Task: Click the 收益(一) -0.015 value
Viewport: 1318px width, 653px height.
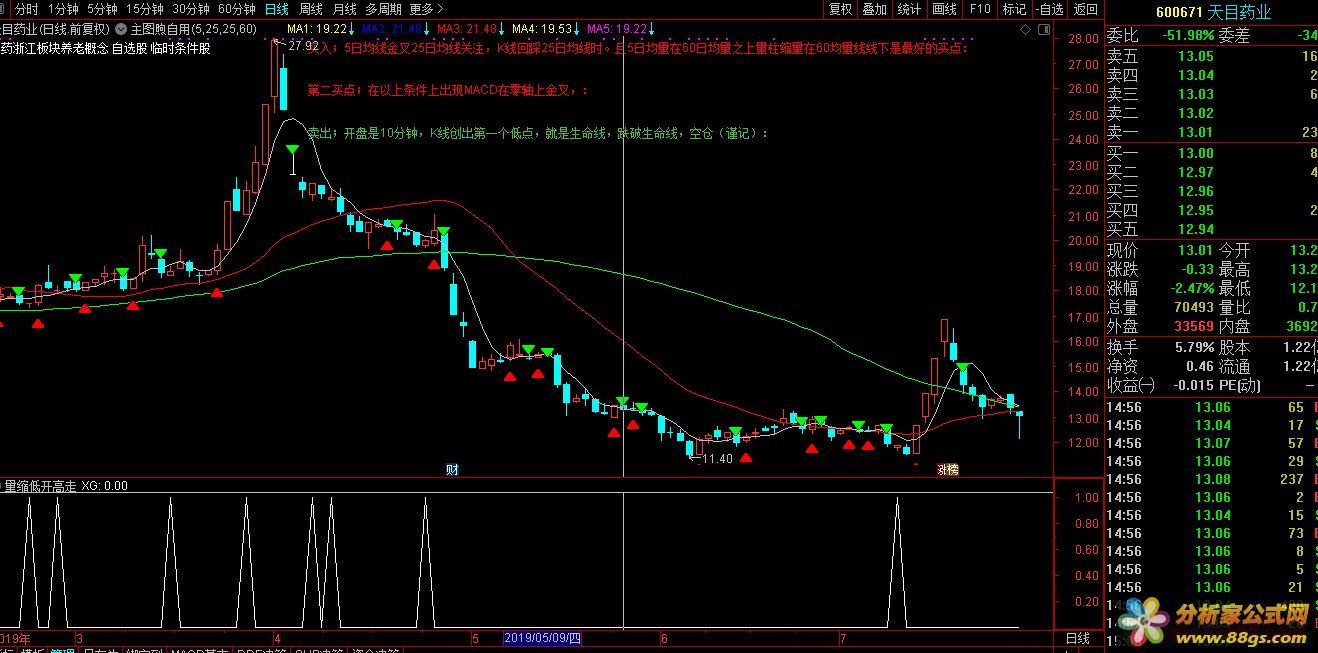Action: click(1193, 385)
